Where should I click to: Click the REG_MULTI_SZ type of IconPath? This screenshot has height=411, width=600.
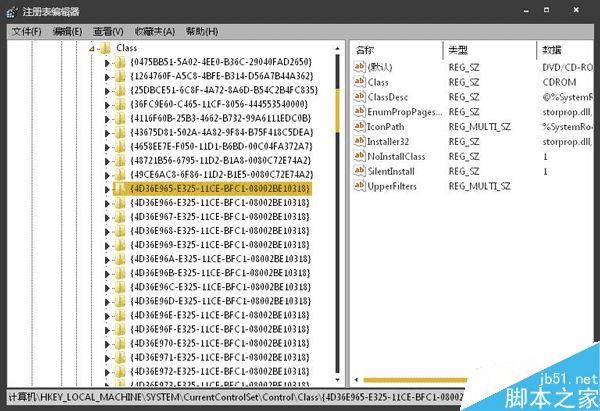479,127
